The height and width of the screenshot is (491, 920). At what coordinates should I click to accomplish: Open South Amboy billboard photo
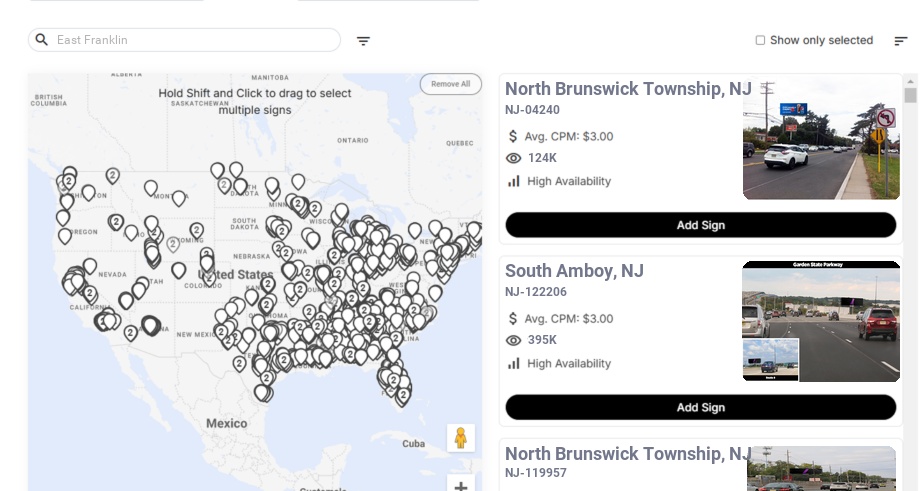(x=820, y=321)
